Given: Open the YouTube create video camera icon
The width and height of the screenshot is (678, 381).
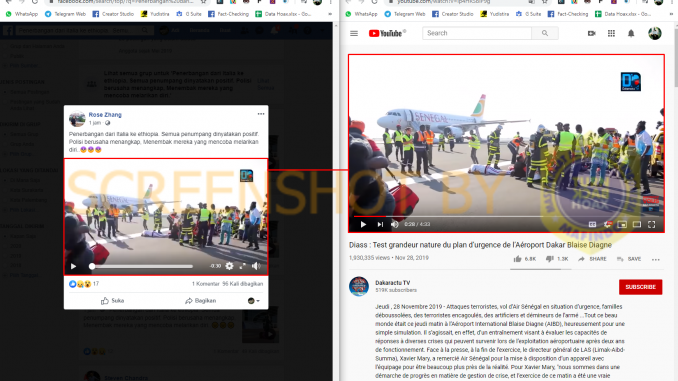Looking at the screenshot, I should coord(592,33).
